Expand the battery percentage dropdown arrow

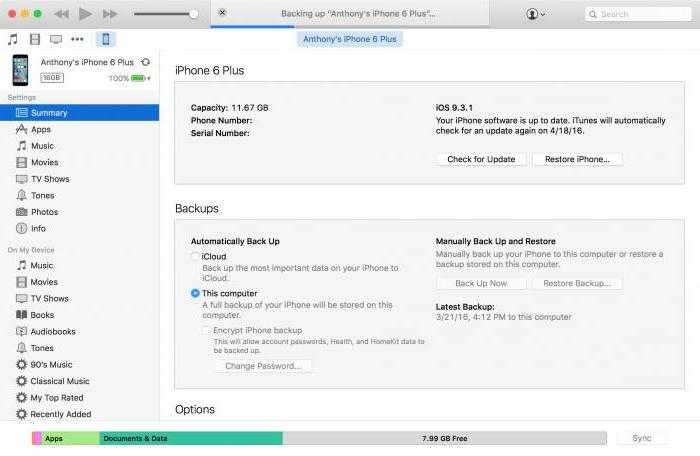[x=149, y=79]
